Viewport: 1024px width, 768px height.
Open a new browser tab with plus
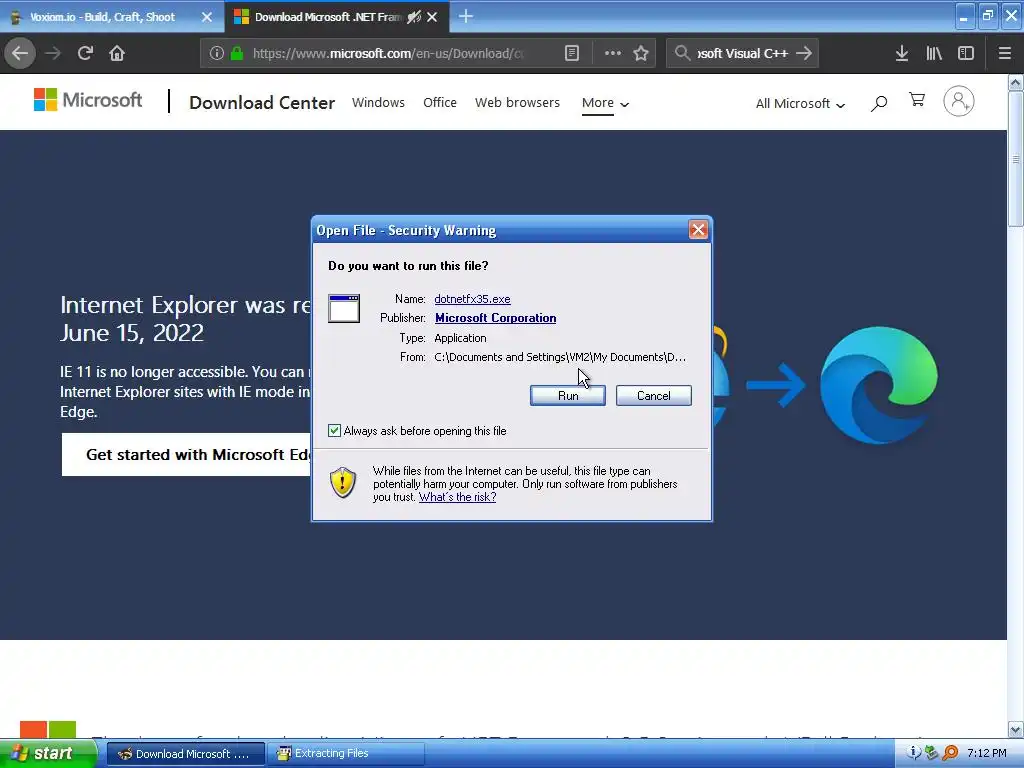[466, 16]
